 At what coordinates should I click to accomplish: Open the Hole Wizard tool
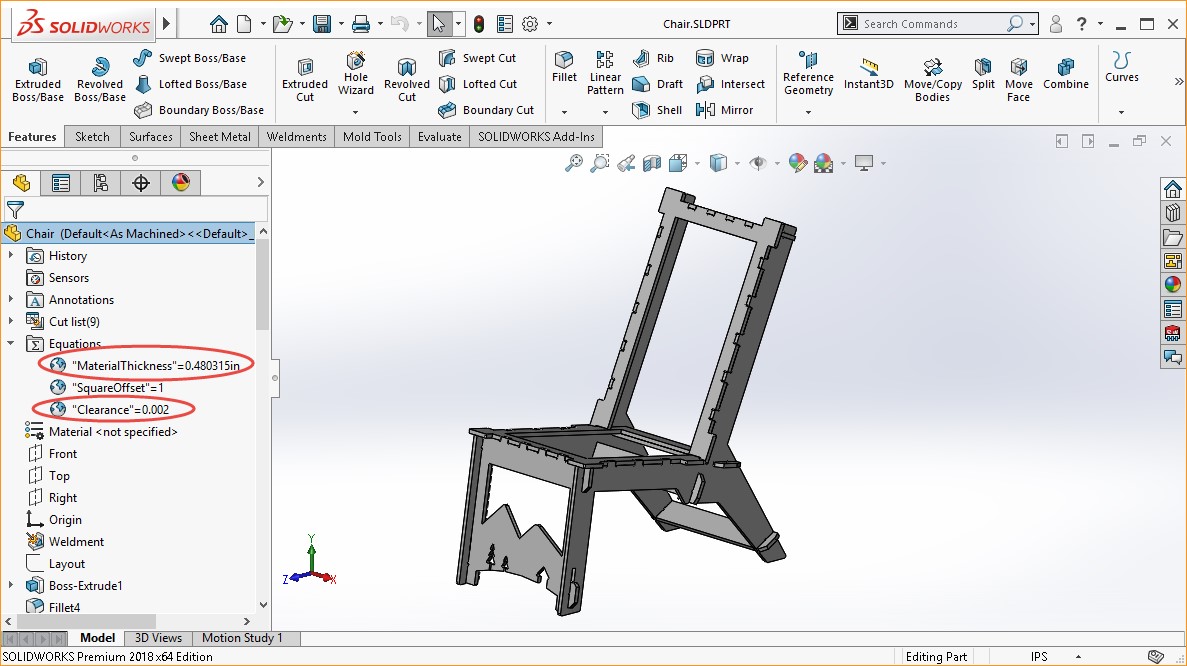356,73
